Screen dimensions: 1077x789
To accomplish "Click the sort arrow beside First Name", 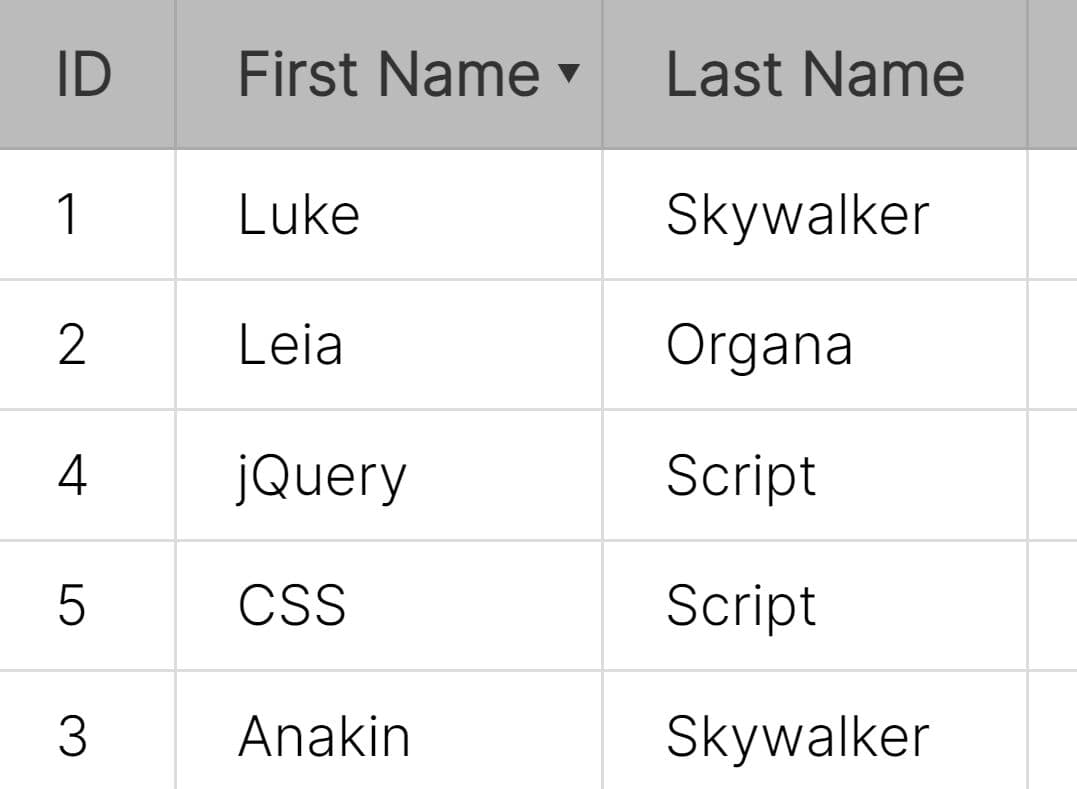I will coord(568,74).
